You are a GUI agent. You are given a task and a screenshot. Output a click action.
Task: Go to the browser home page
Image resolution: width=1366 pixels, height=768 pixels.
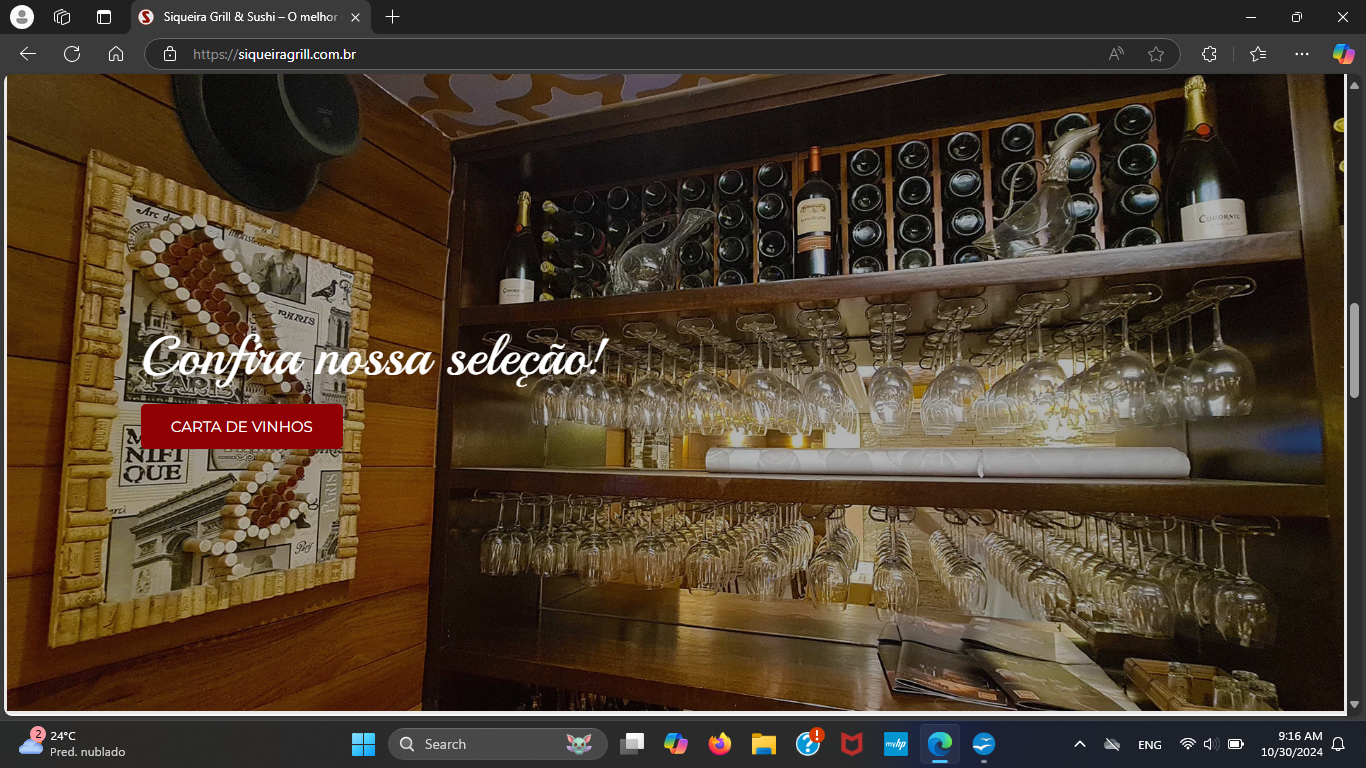pos(116,54)
